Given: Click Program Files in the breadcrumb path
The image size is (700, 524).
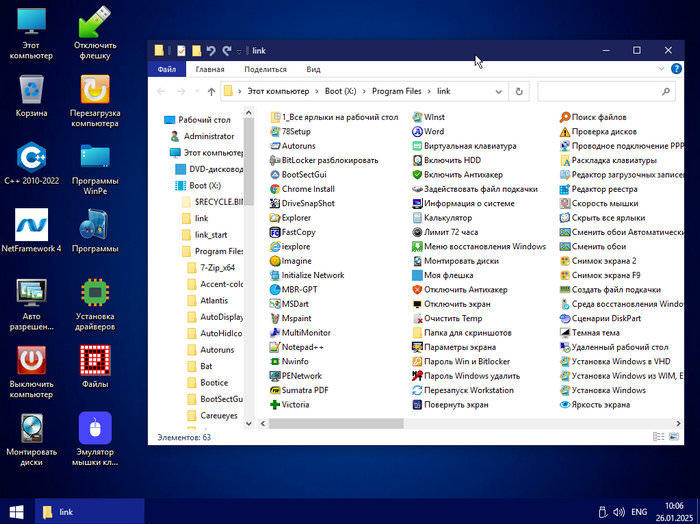Looking at the screenshot, I should (x=397, y=92).
